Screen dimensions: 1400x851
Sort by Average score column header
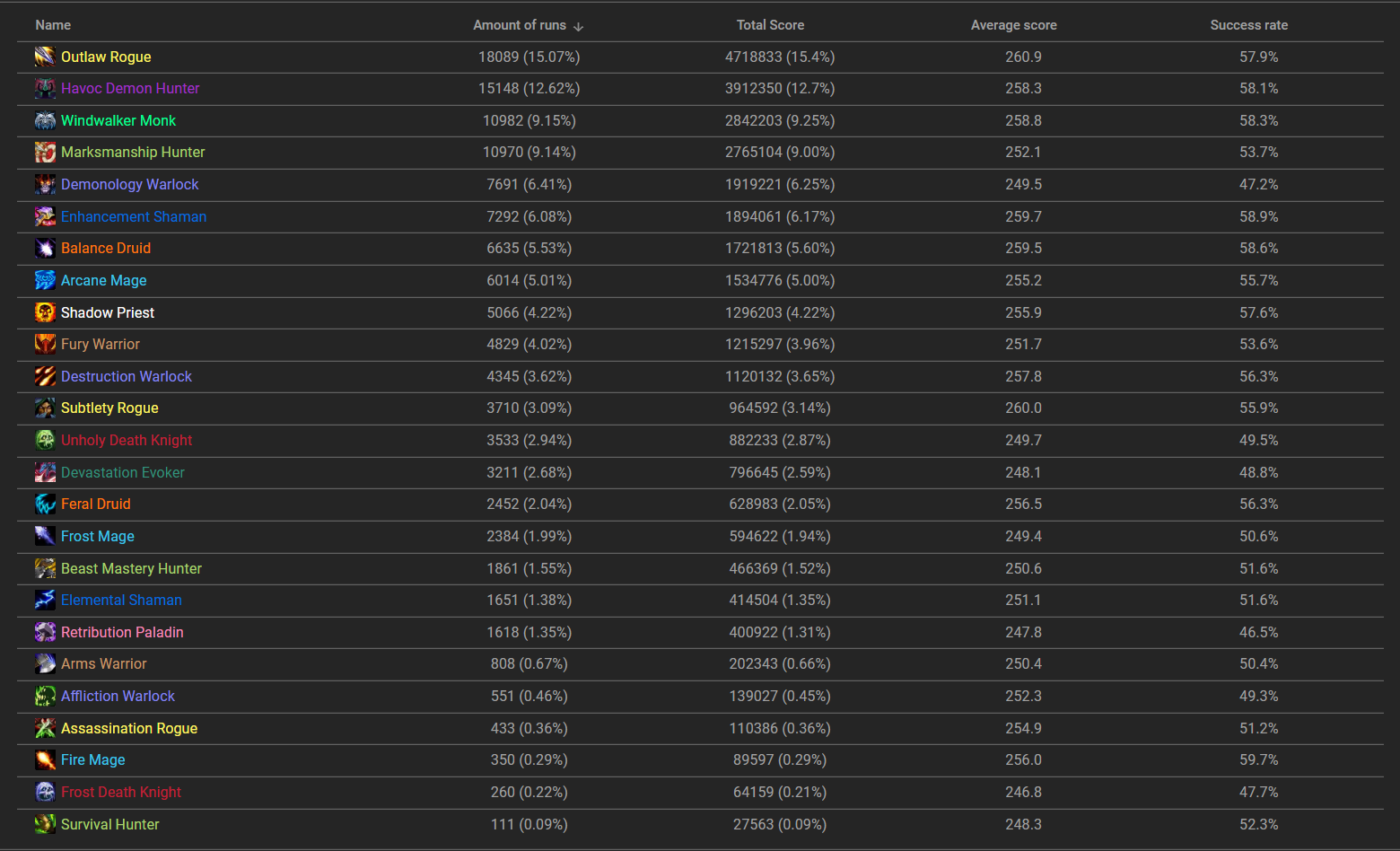(x=1013, y=25)
